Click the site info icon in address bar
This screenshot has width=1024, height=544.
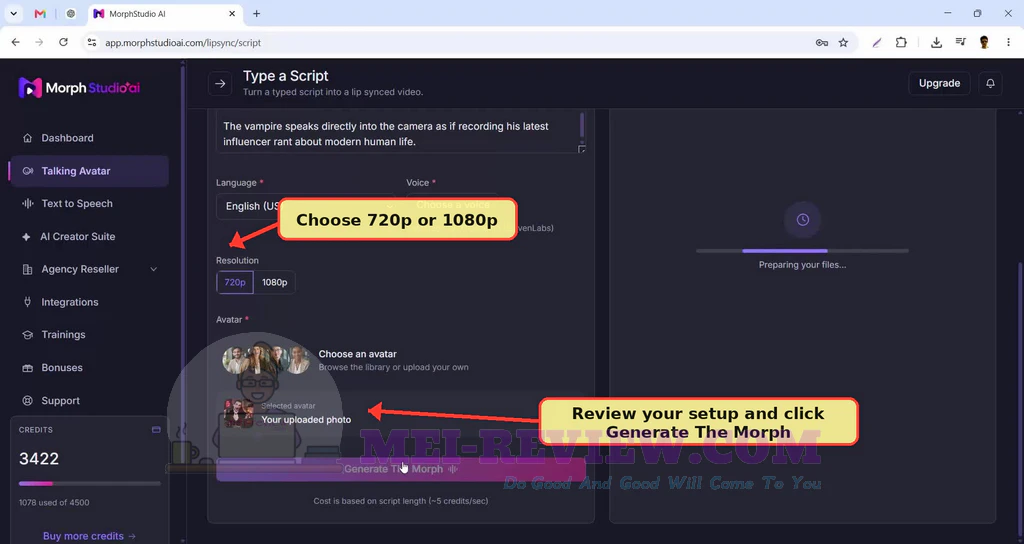pos(92,42)
